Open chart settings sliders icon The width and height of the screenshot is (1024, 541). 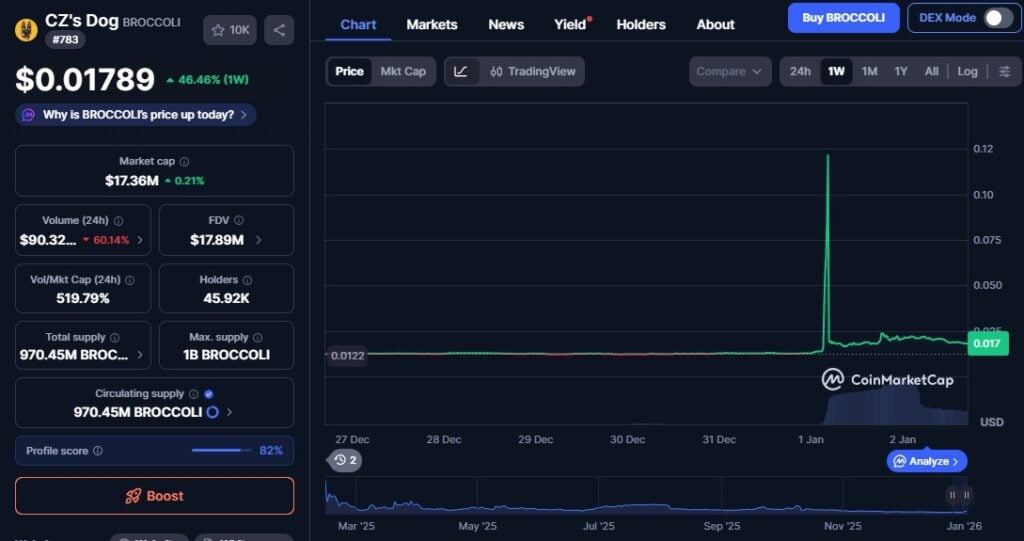pyautogui.click(x=1004, y=72)
